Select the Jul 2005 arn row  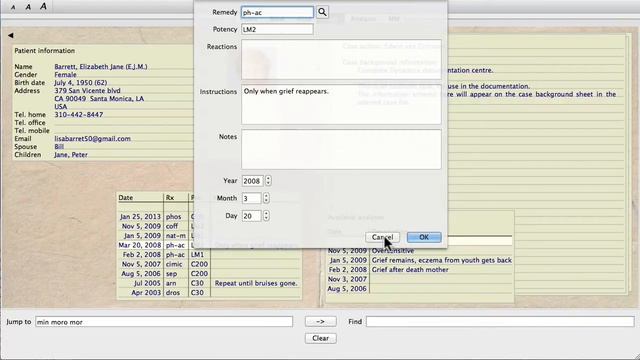point(209,283)
